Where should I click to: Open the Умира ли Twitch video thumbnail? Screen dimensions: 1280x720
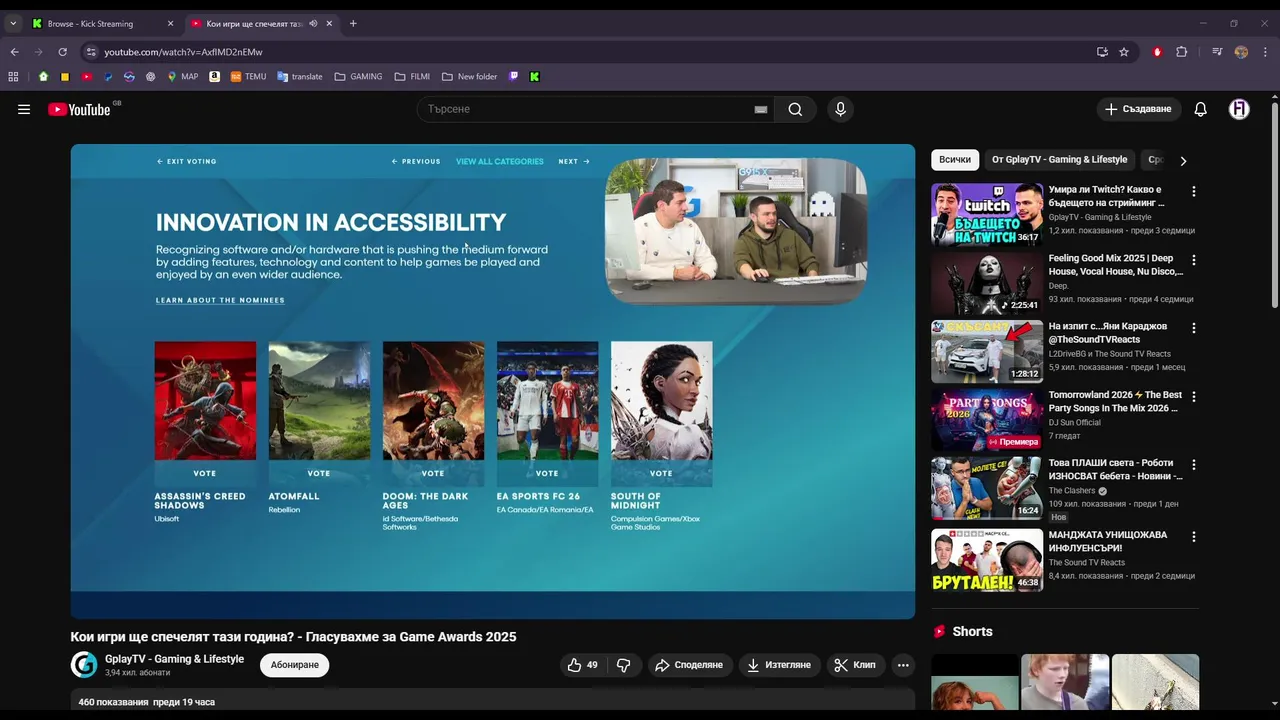click(987, 214)
